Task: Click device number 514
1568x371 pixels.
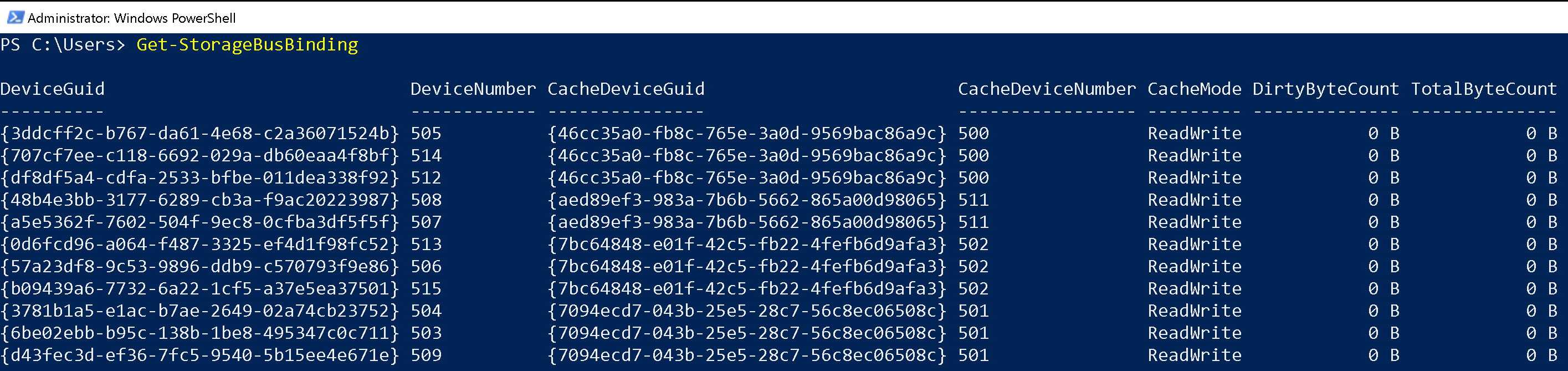Action: [426, 156]
